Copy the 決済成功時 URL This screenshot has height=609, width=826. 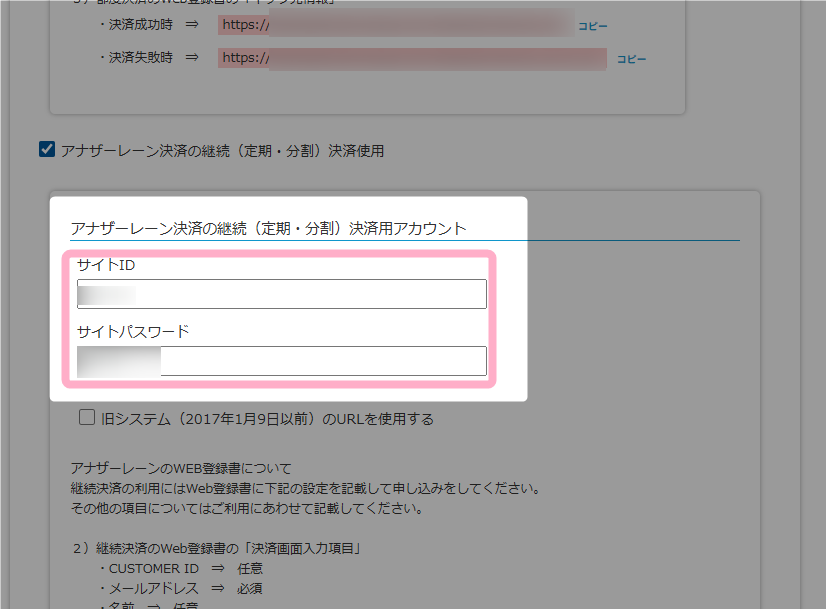tap(592, 26)
